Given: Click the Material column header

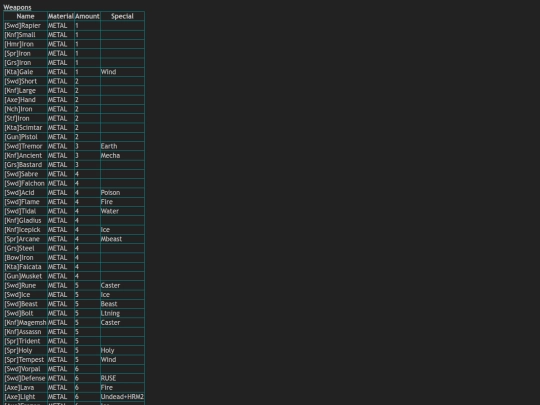Looking at the screenshot, I should tap(61, 16).
